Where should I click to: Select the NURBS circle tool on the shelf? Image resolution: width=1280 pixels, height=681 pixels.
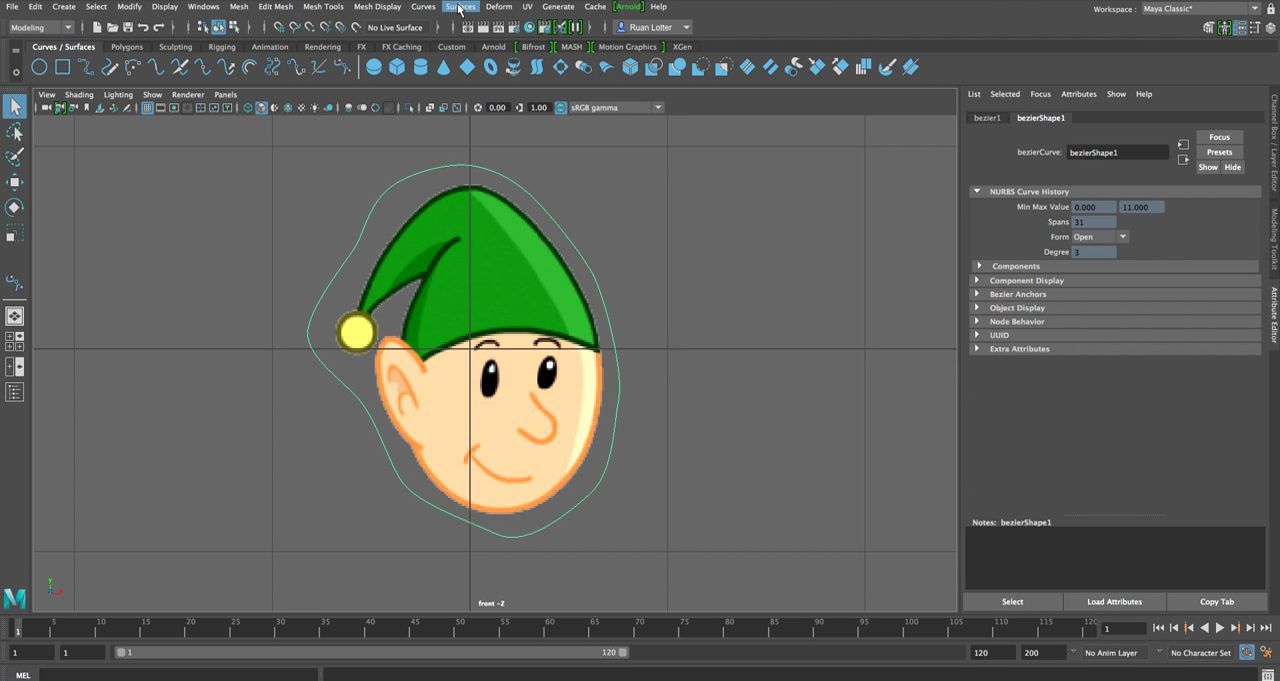click(39, 67)
